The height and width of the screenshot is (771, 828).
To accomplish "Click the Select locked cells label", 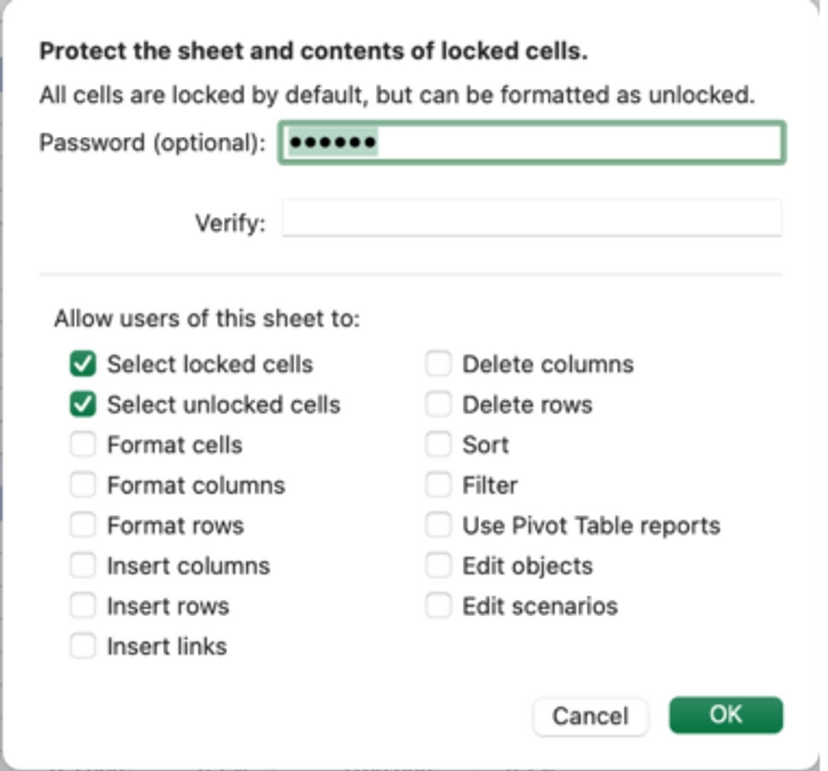I will pos(210,365).
